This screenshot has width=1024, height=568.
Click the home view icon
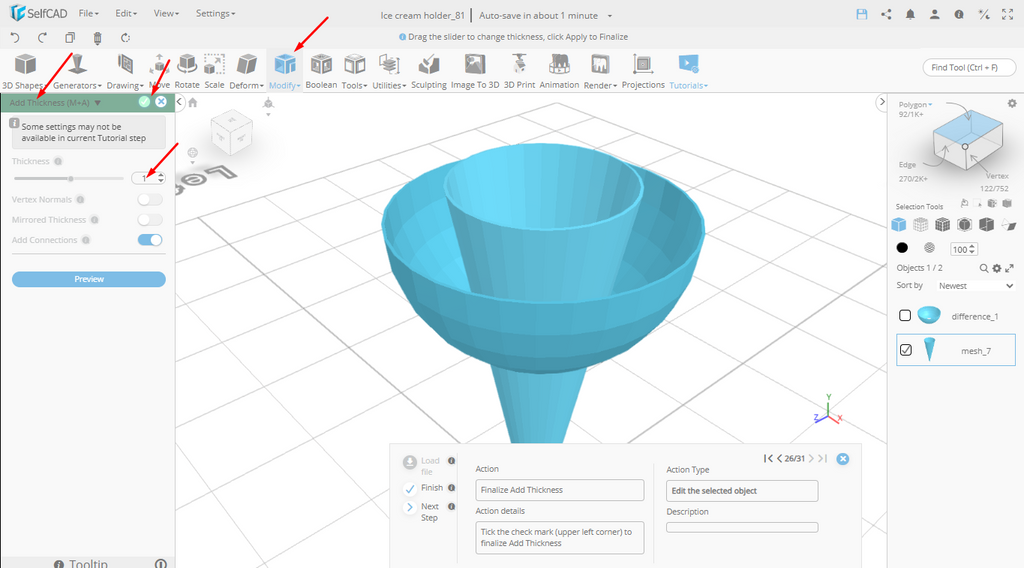pos(193,103)
